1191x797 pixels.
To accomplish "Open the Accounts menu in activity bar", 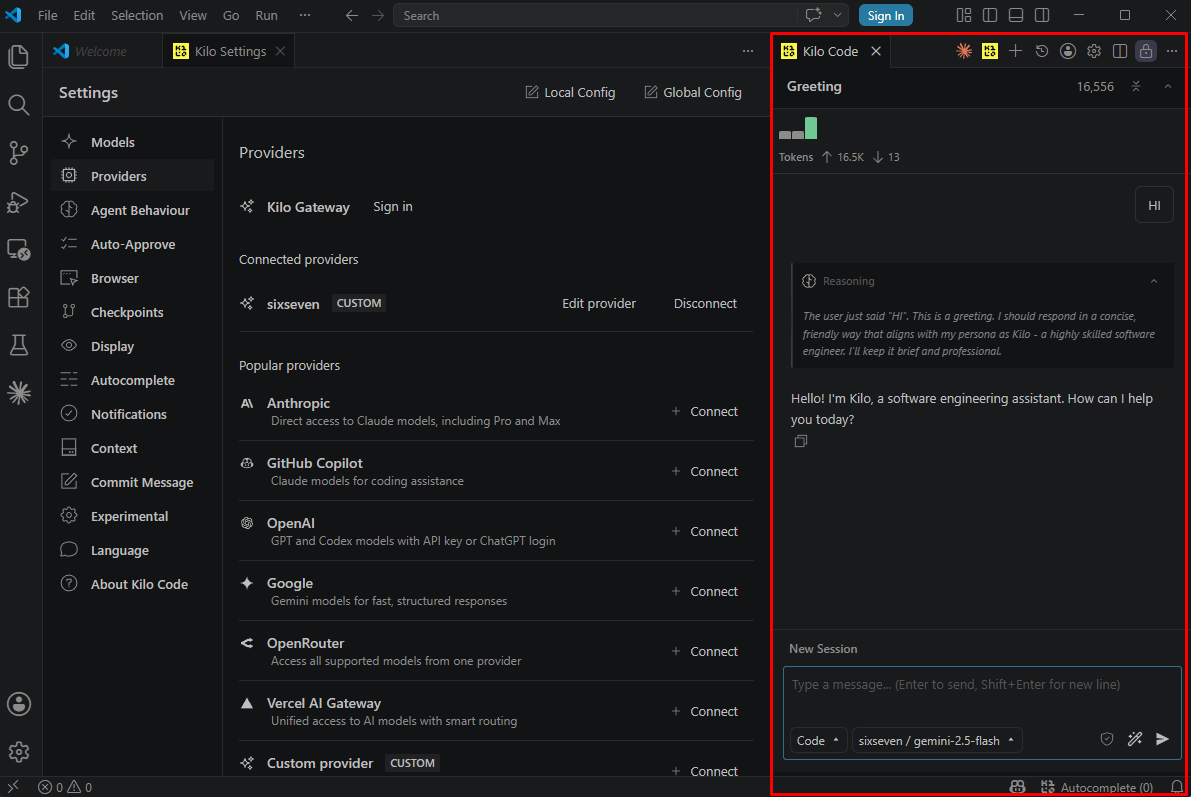I will (x=18, y=704).
